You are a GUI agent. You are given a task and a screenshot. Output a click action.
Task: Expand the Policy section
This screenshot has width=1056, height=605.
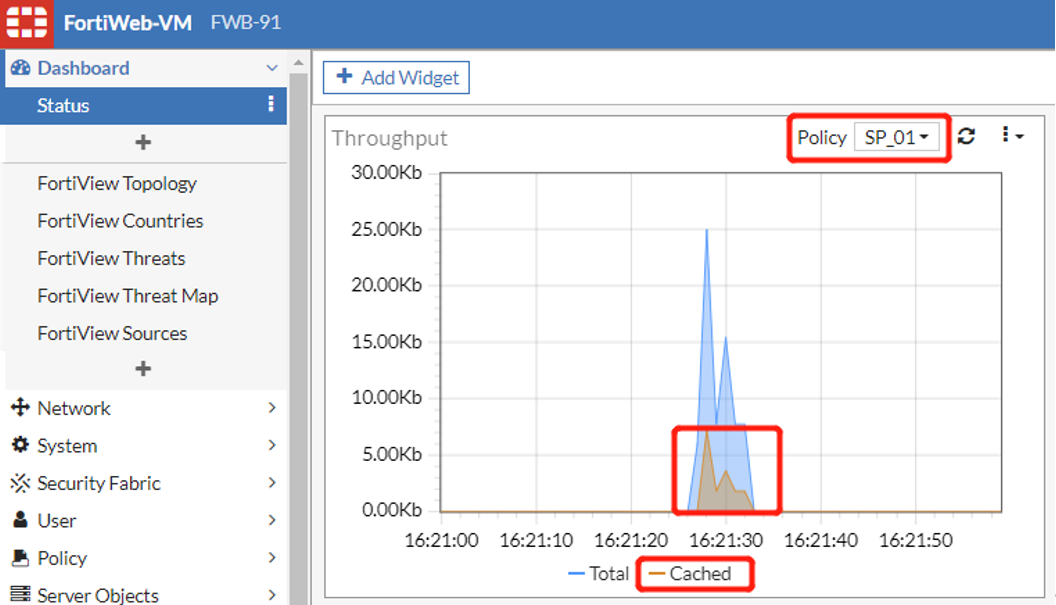[271, 558]
